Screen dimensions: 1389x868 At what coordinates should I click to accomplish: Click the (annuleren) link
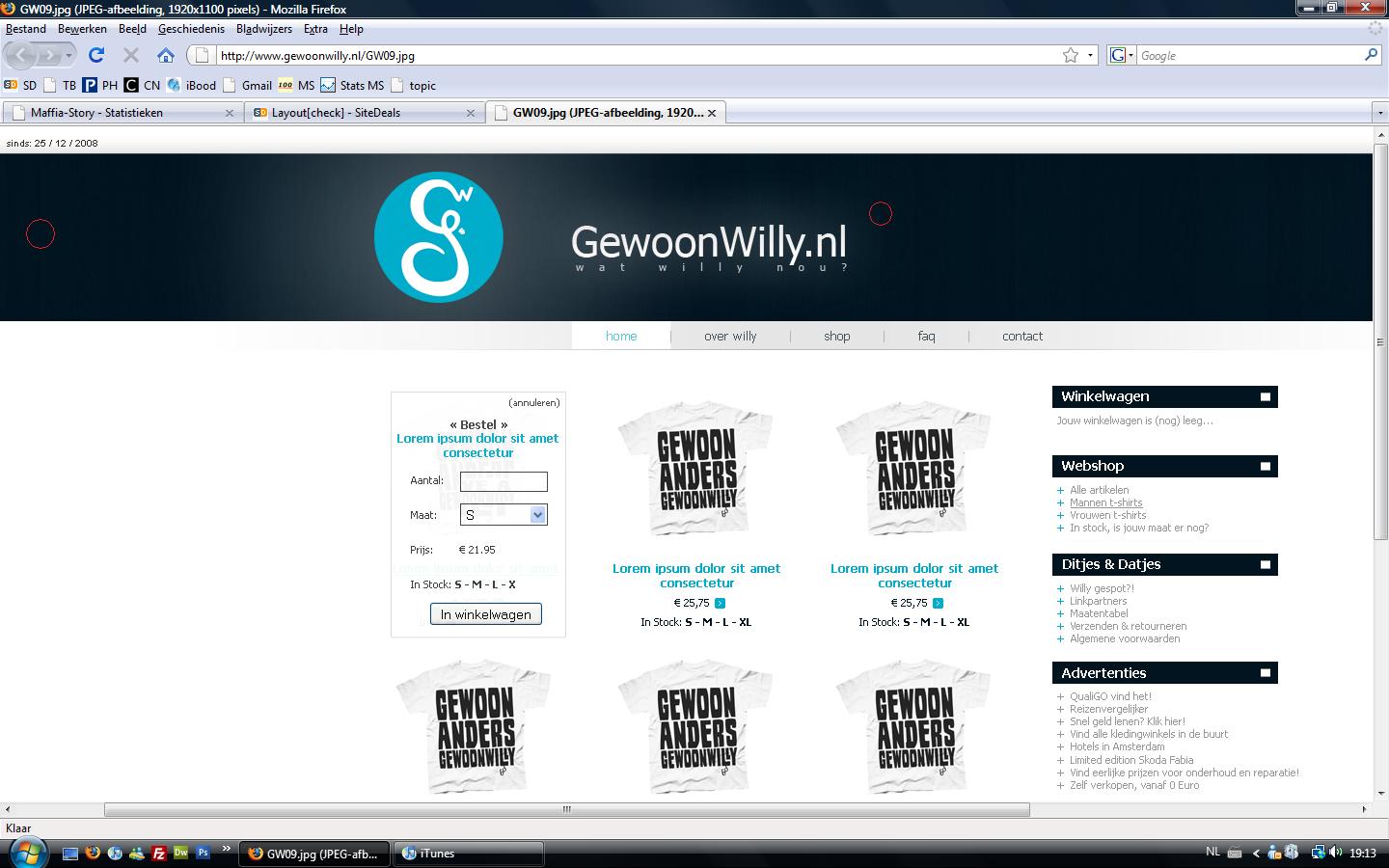click(534, 402)
